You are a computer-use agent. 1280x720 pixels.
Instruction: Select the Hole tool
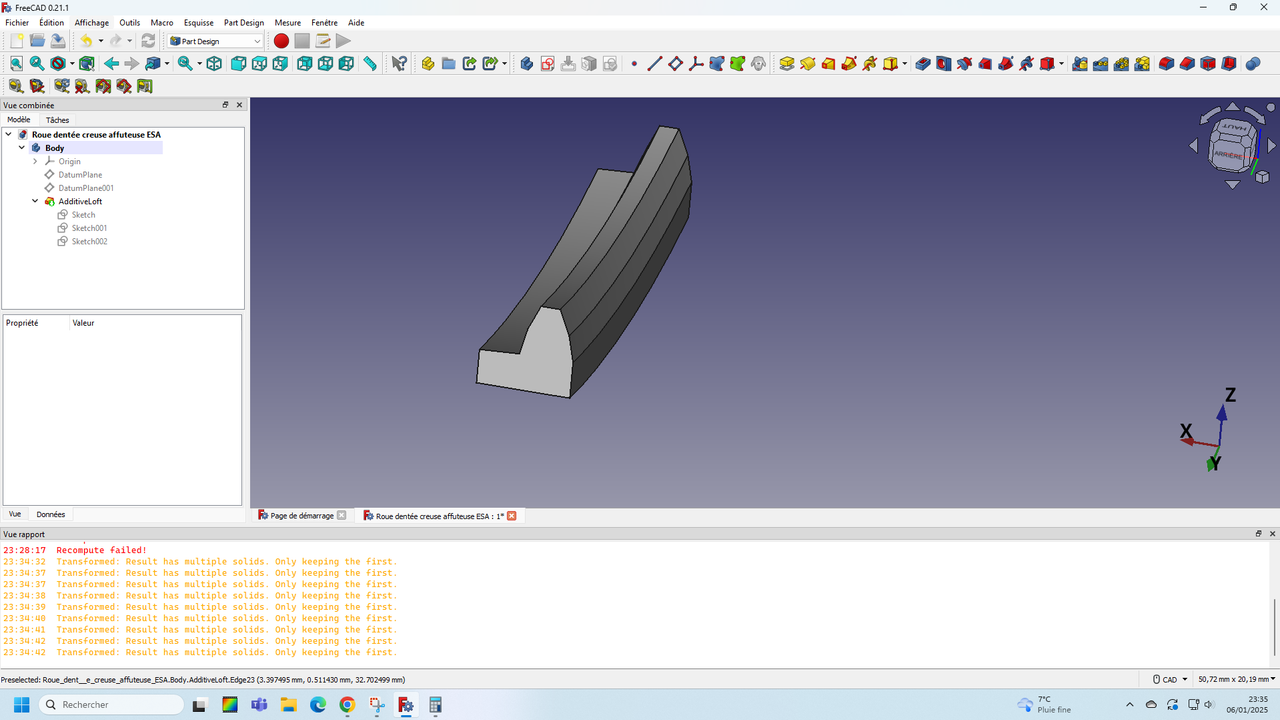[944, 64]
